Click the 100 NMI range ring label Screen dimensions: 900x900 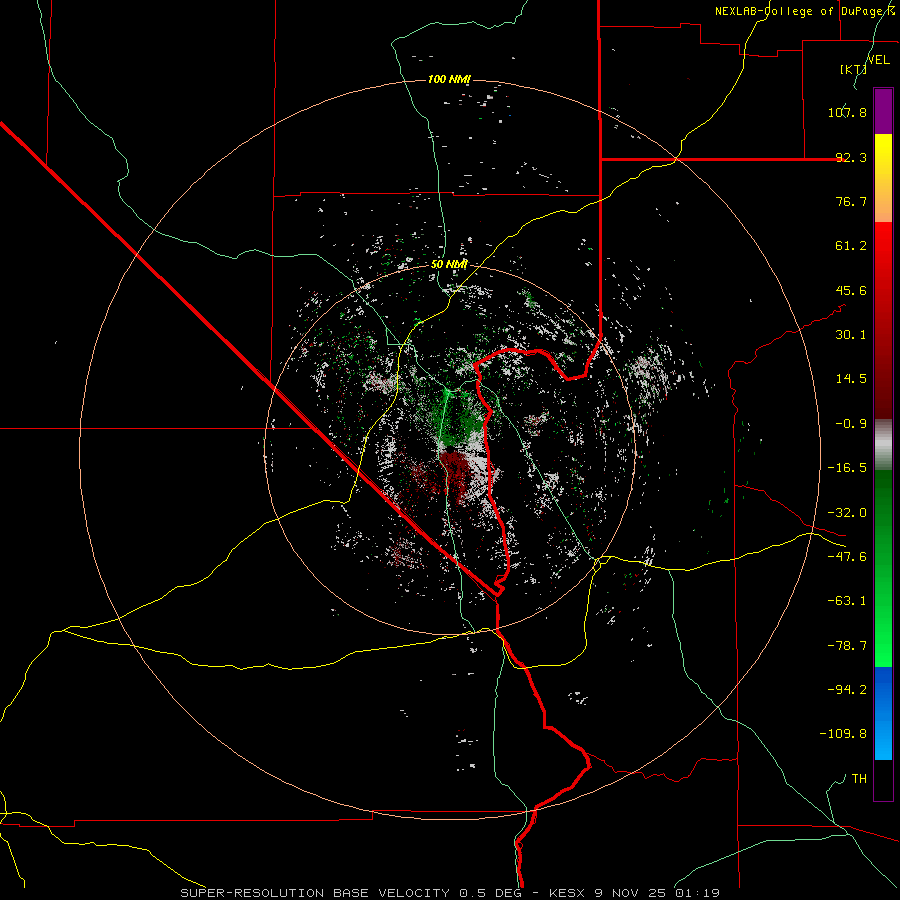click(x=449, y=79)
